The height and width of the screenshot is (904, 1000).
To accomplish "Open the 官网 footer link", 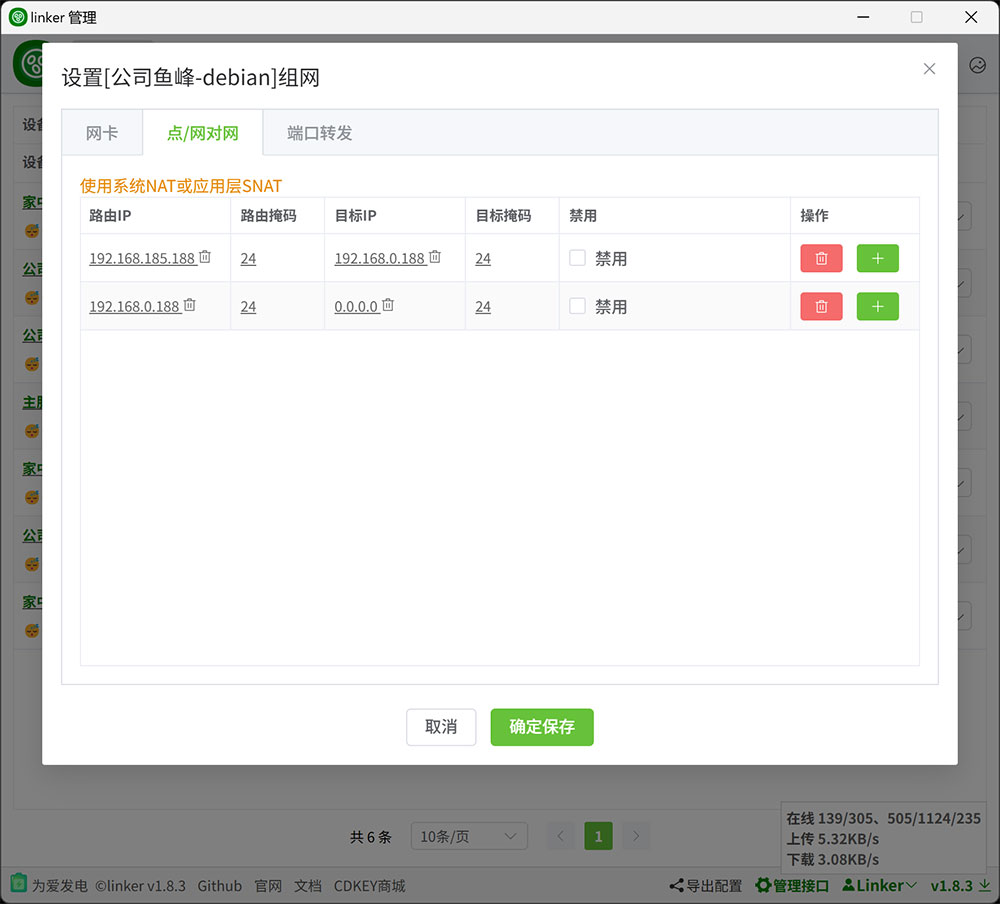I will coord(268,886).
